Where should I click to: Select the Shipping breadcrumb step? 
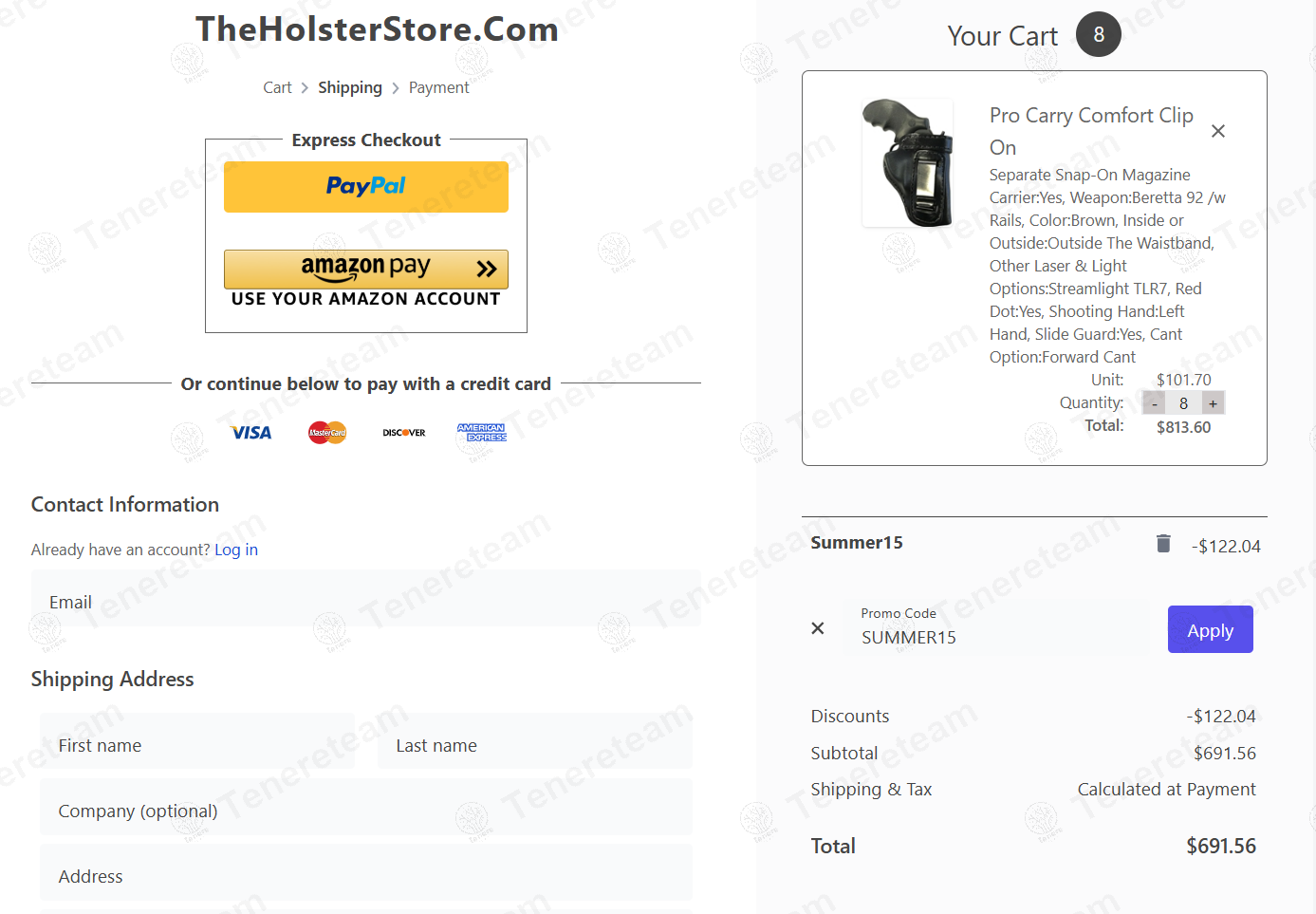click(350, 87)
